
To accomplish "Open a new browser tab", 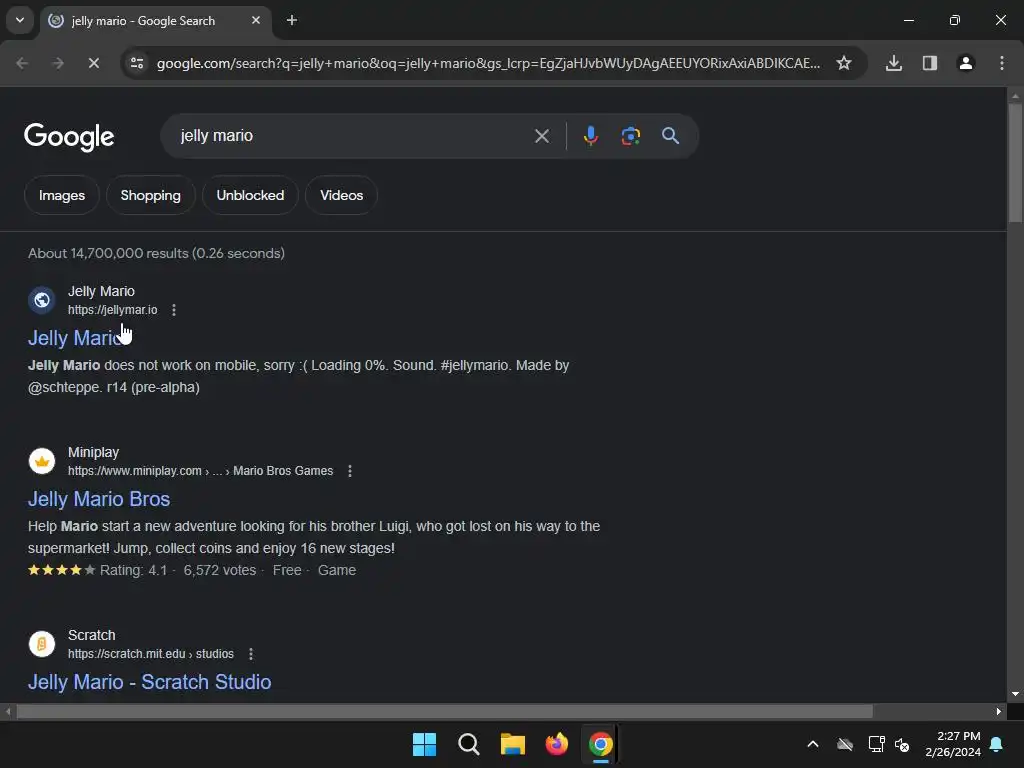I will click(292, 20).
